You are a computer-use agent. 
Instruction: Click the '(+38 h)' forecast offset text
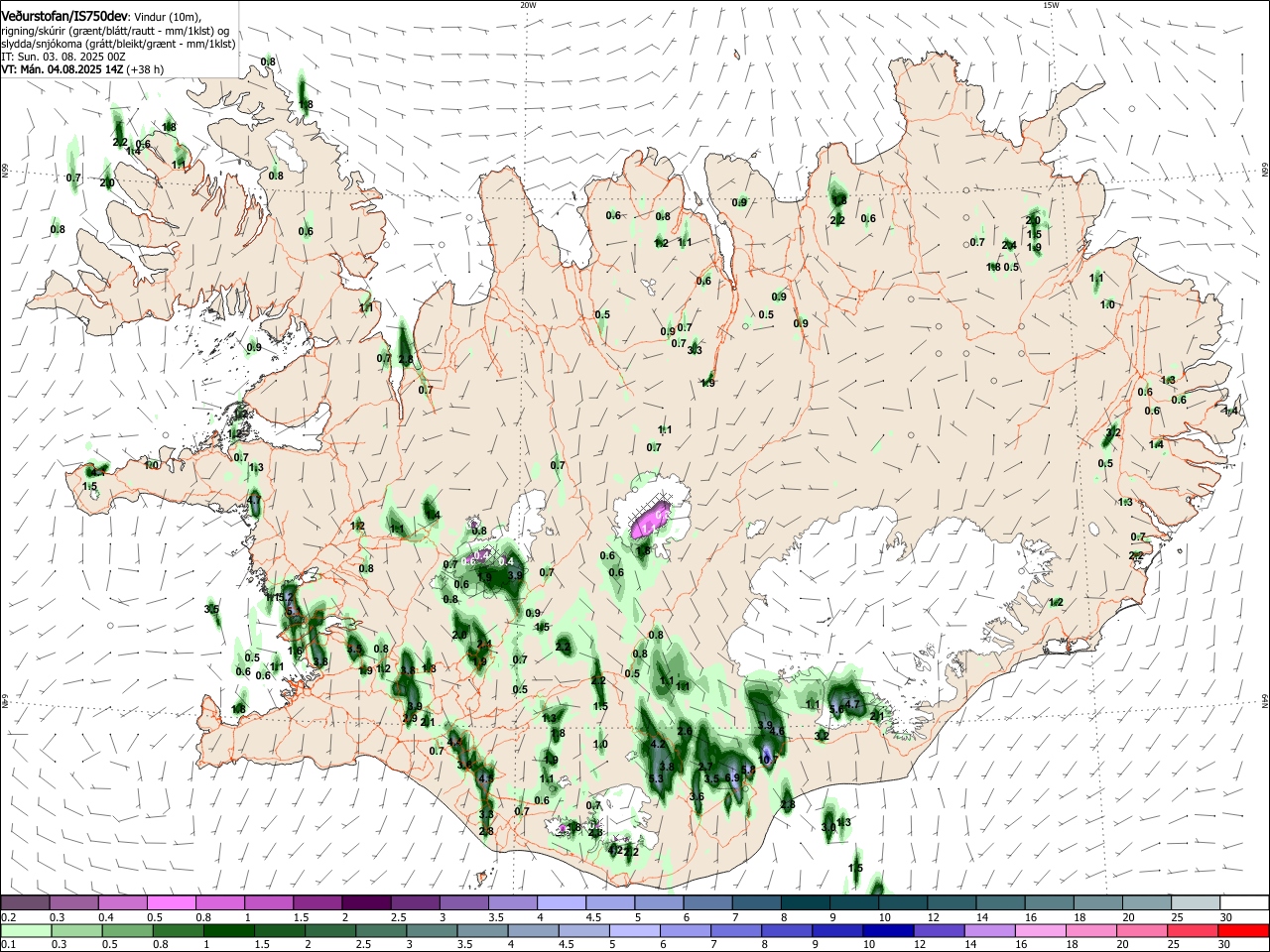point(143,69)
